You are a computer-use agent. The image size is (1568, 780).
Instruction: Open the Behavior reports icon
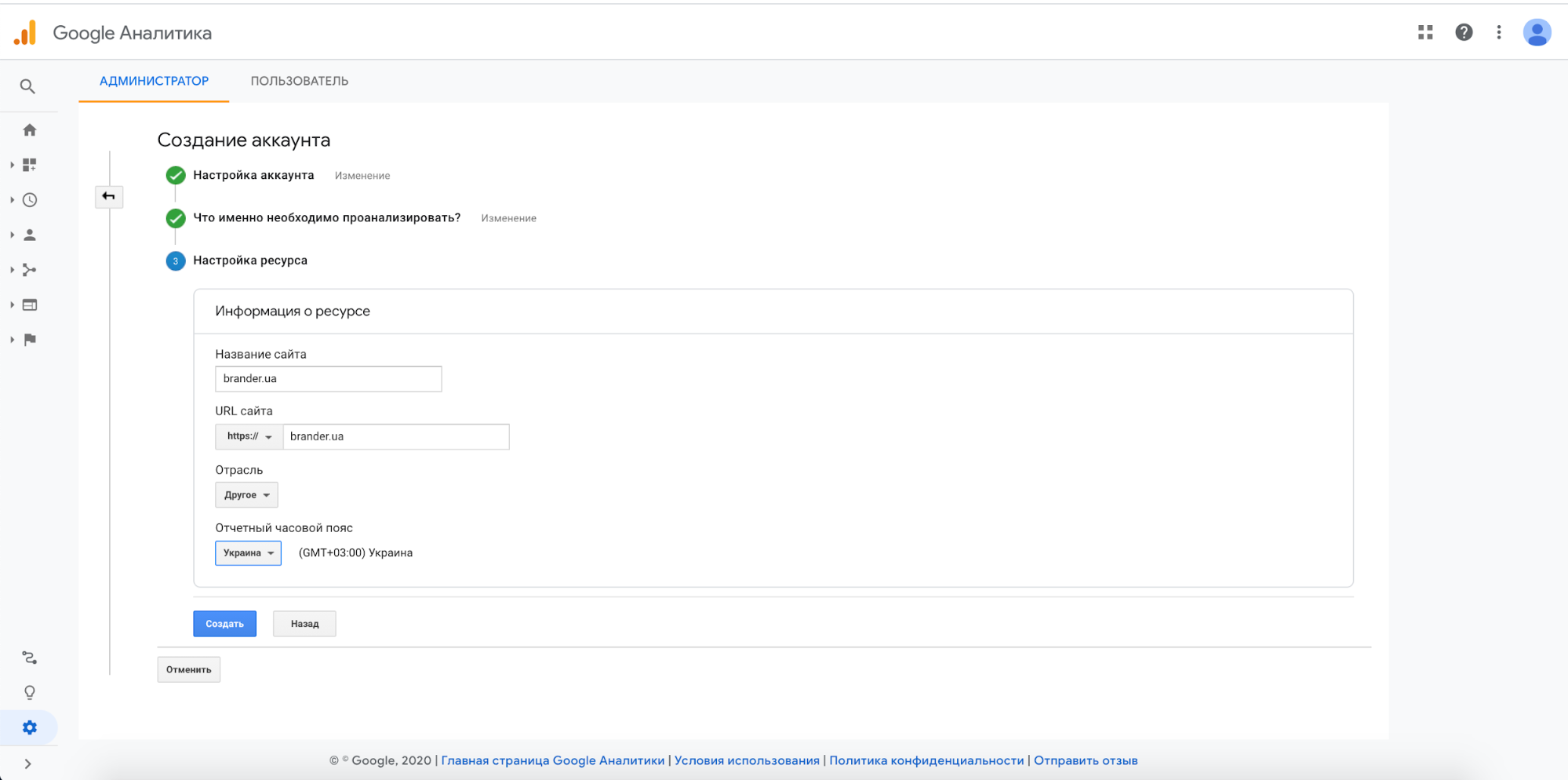pyautogui.click(x=30, y=305)
